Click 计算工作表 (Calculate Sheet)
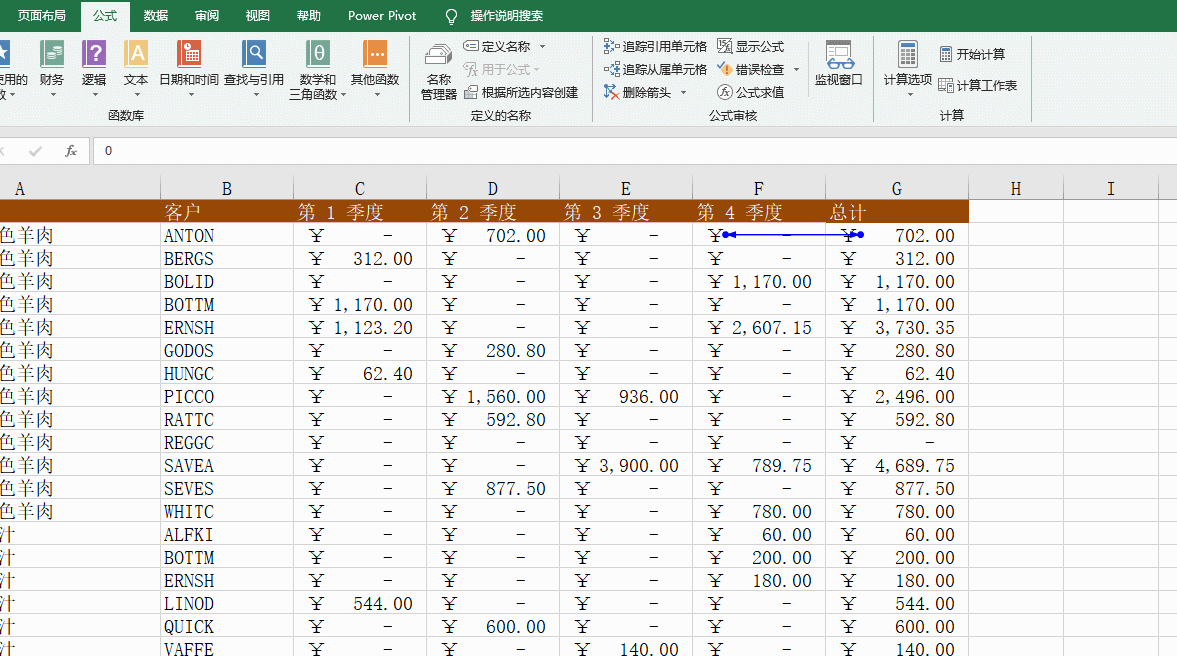Viewport: 1177px width, 656px height. tap(978, 86)
